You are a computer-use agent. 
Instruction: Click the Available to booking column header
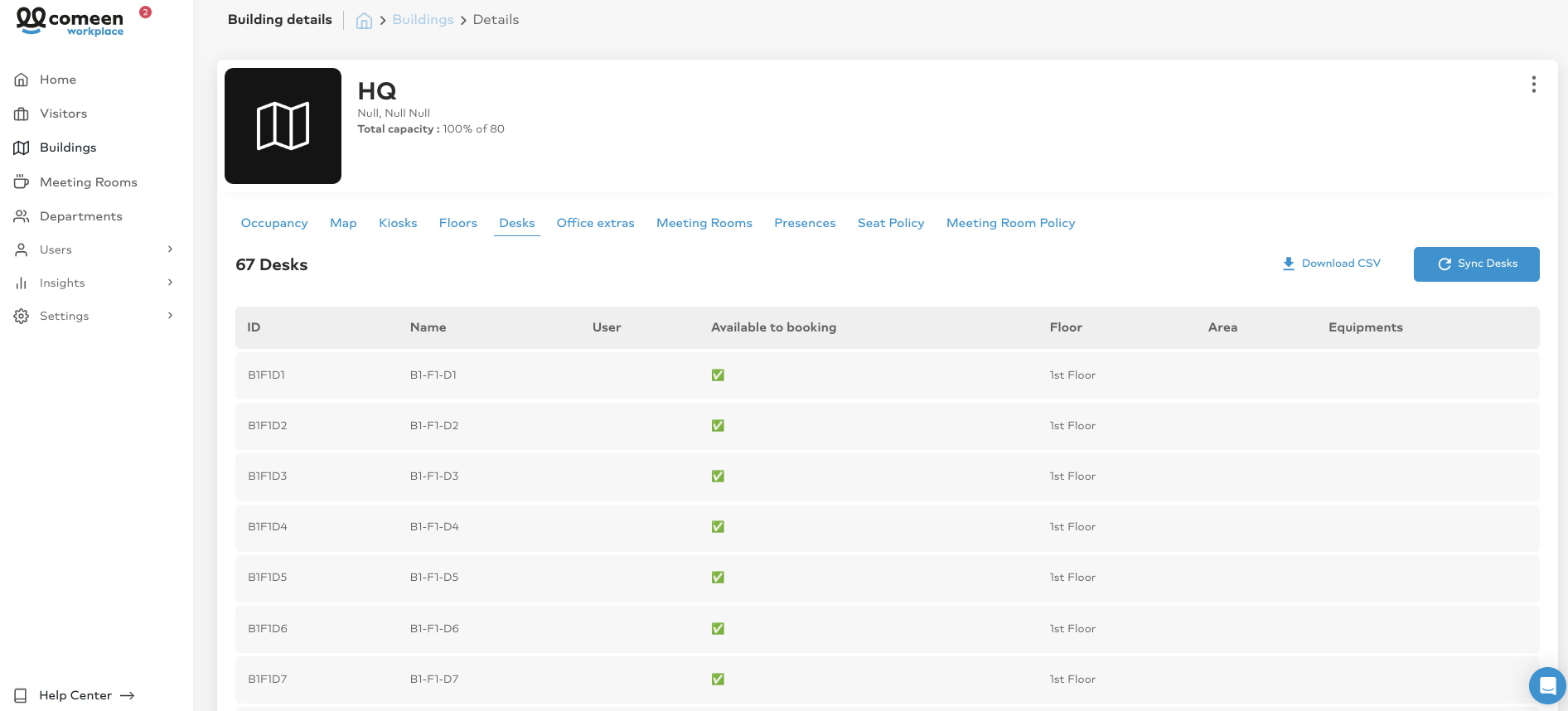773,327
